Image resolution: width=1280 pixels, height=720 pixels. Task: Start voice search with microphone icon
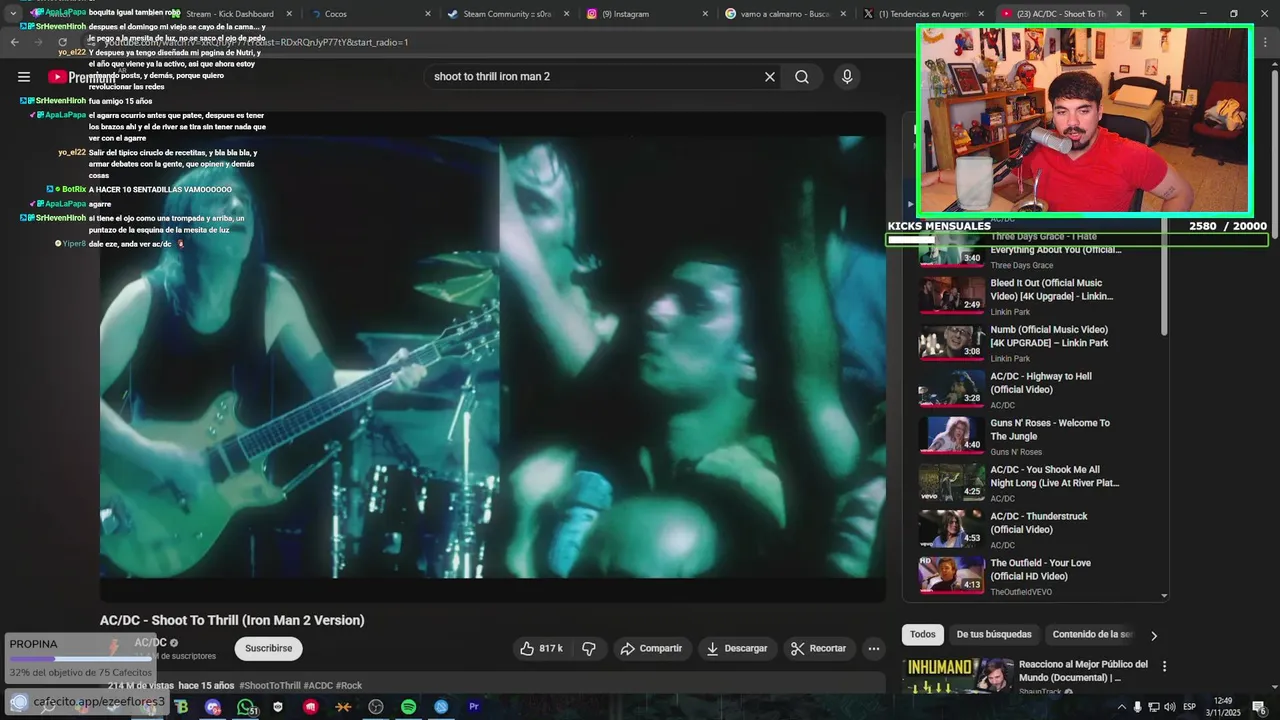pos(847,77)
